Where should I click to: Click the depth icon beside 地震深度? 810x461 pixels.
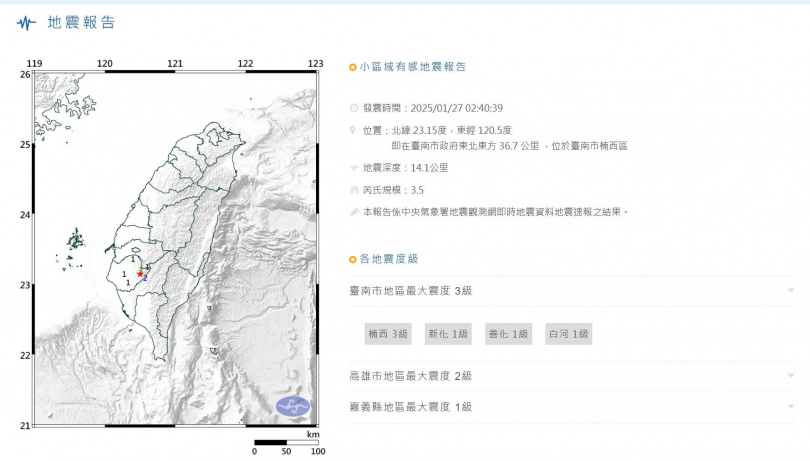354,167
